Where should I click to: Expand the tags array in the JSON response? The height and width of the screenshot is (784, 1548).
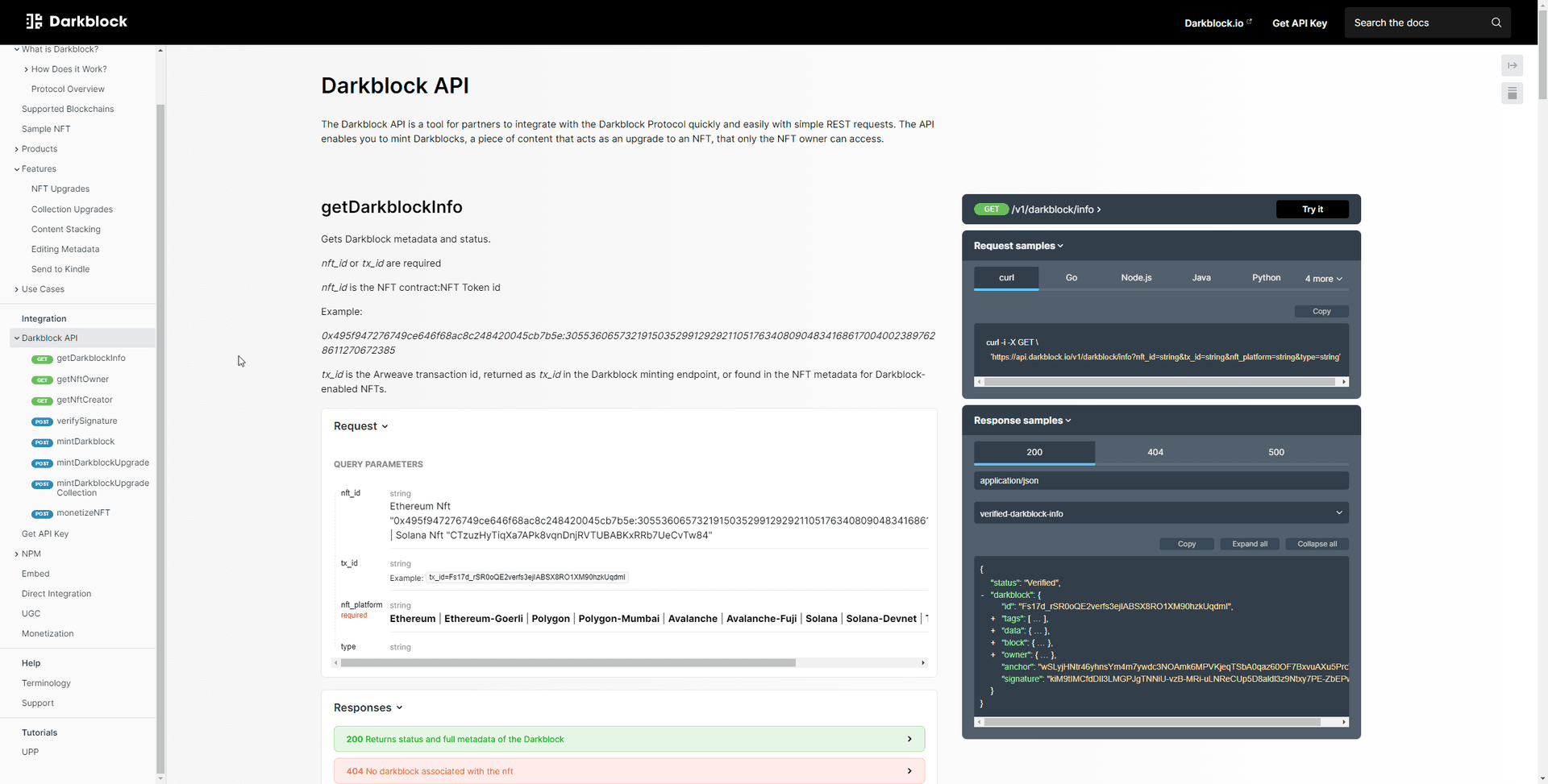coord(992,619)
